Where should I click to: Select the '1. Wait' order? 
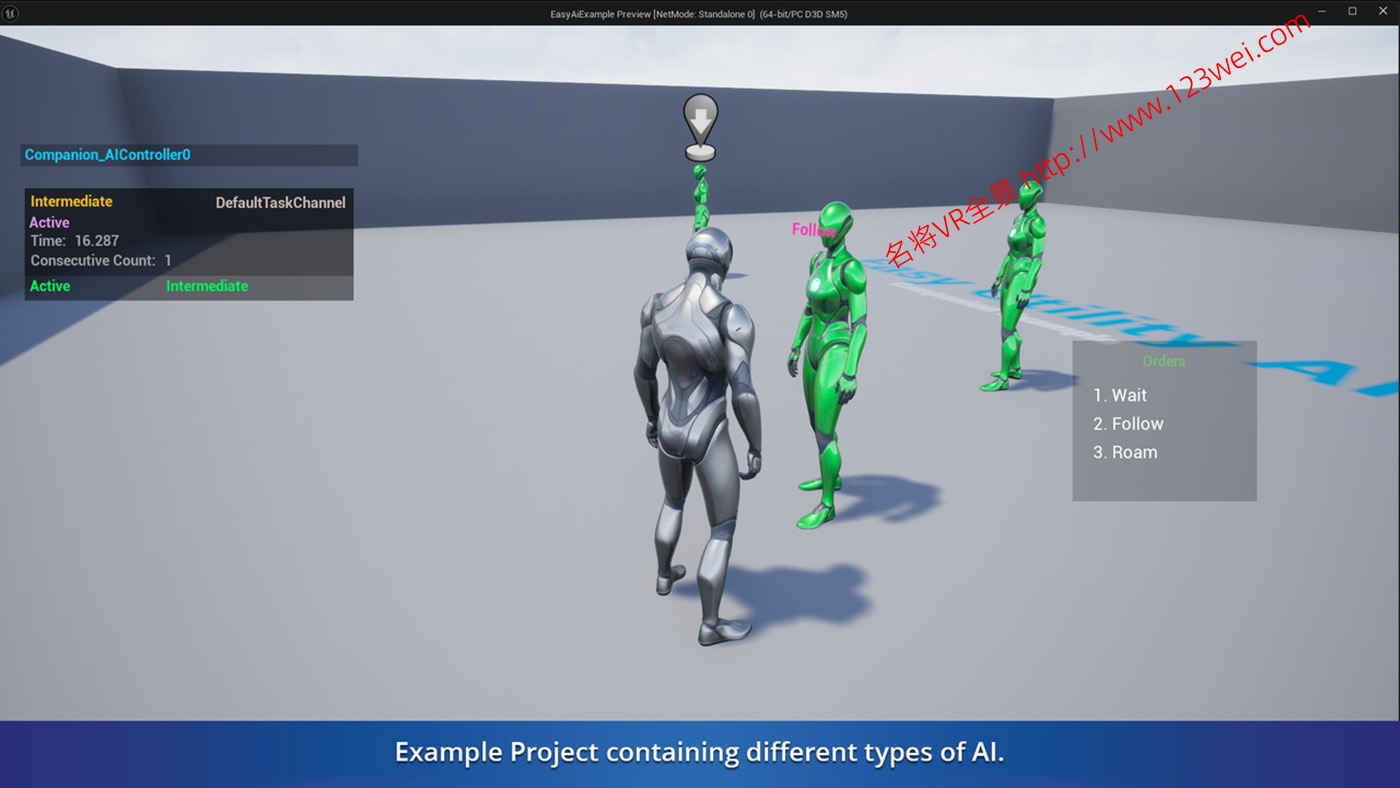pyautogui.click(x=1120, y=395)
